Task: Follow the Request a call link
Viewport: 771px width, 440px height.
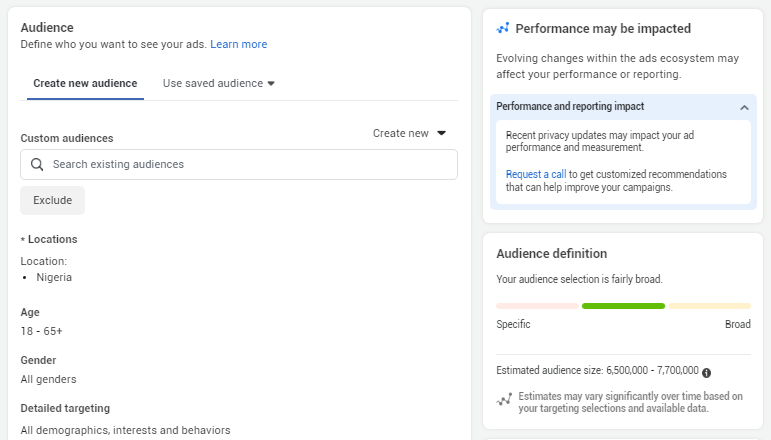Action: point(536,174)
